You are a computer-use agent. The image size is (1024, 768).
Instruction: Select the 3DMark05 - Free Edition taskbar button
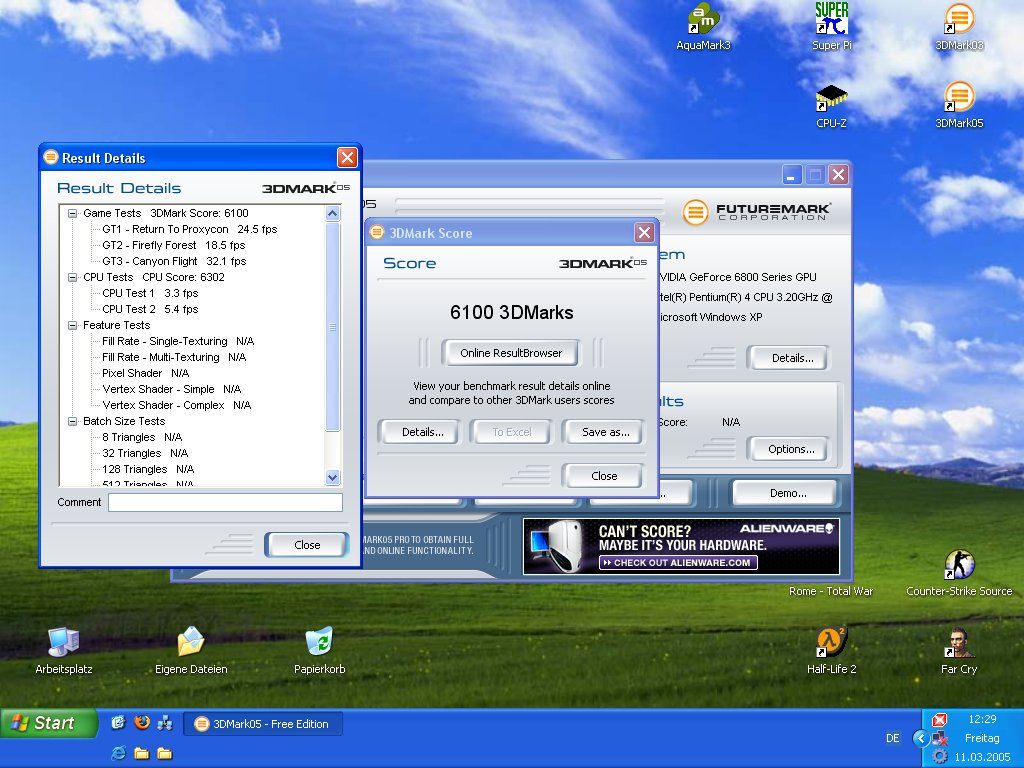click(x=263, y=724)
